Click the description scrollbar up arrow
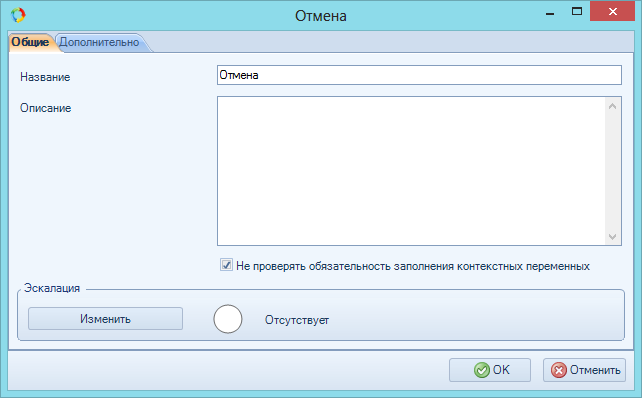This screenshot has width=642, height=398. [613, 106]
